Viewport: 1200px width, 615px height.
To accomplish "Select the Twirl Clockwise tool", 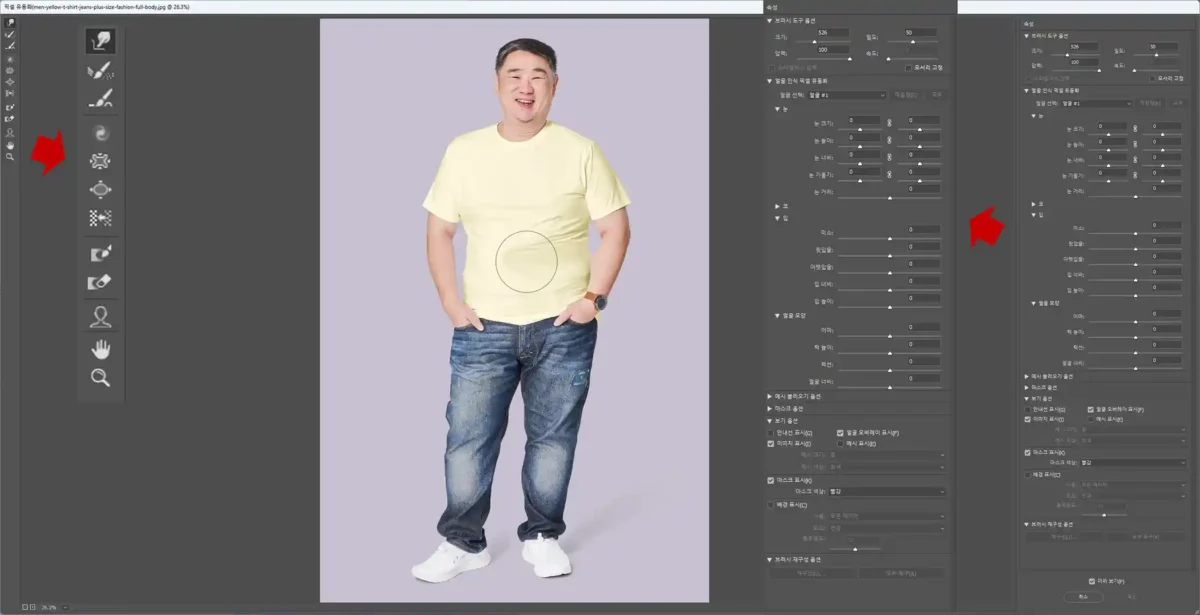I will point(100,131).
